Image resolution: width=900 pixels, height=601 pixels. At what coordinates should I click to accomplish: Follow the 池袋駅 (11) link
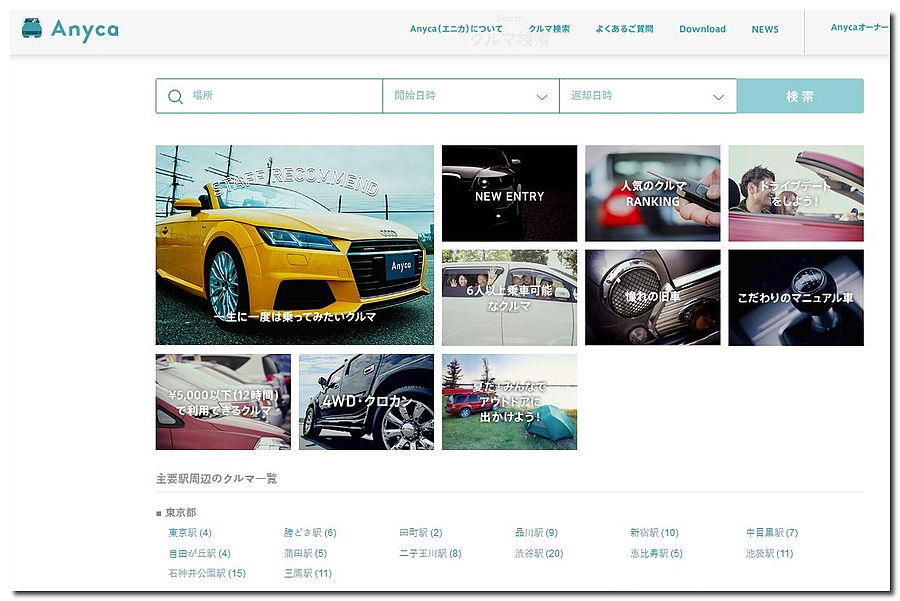click(769, 553)
